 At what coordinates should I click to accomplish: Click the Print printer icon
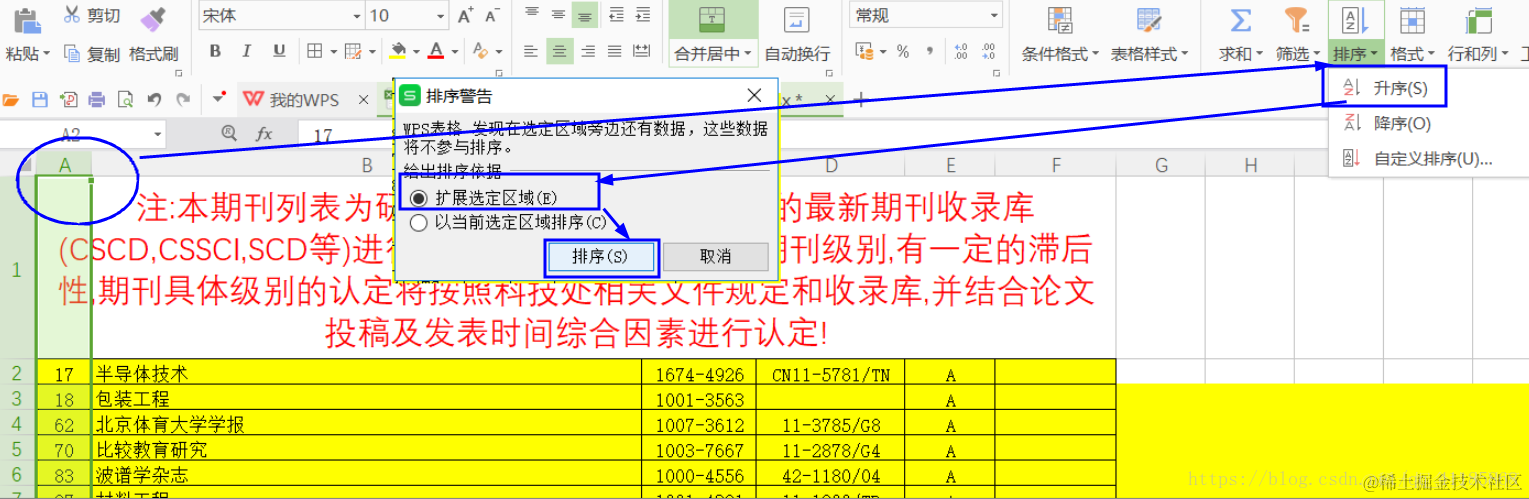pos(97,99)
